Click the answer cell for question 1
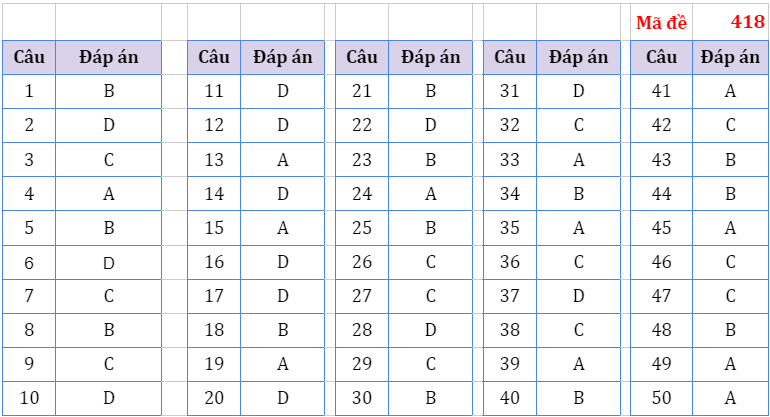 (109, 92)
